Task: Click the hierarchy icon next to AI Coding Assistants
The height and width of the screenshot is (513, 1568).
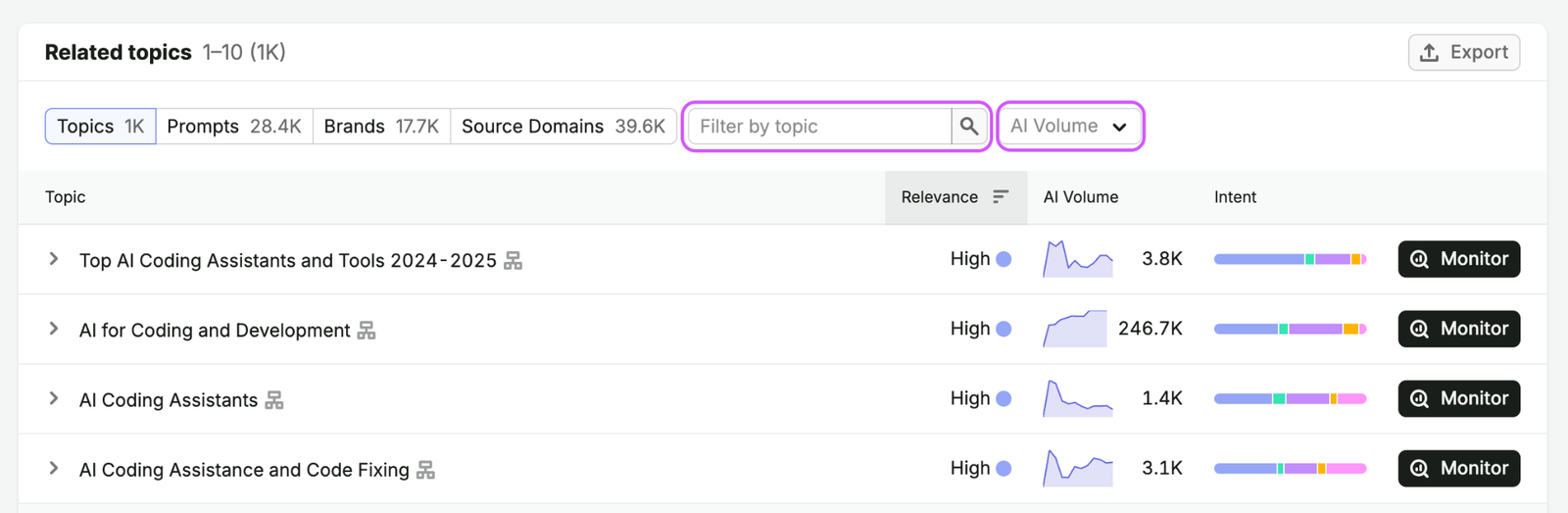Action: point(274,400)
